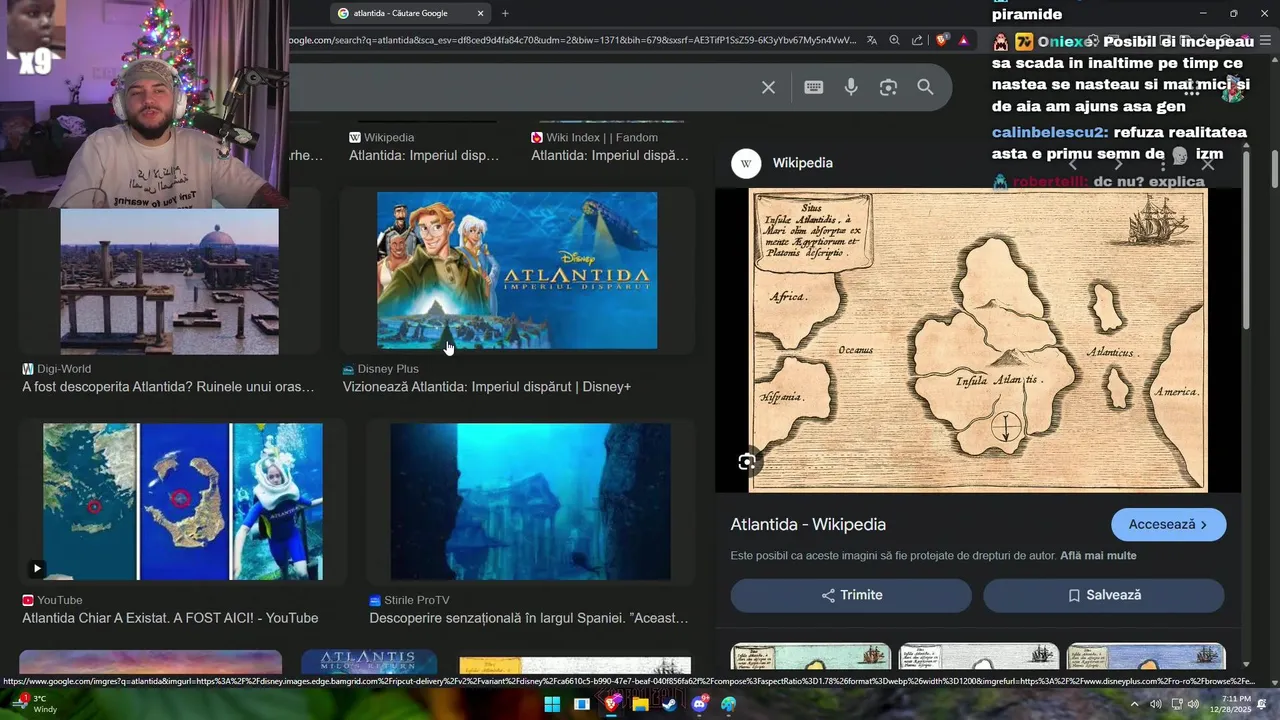Open 'Descoperire senzațională în largul Spaniei' title

529,618
